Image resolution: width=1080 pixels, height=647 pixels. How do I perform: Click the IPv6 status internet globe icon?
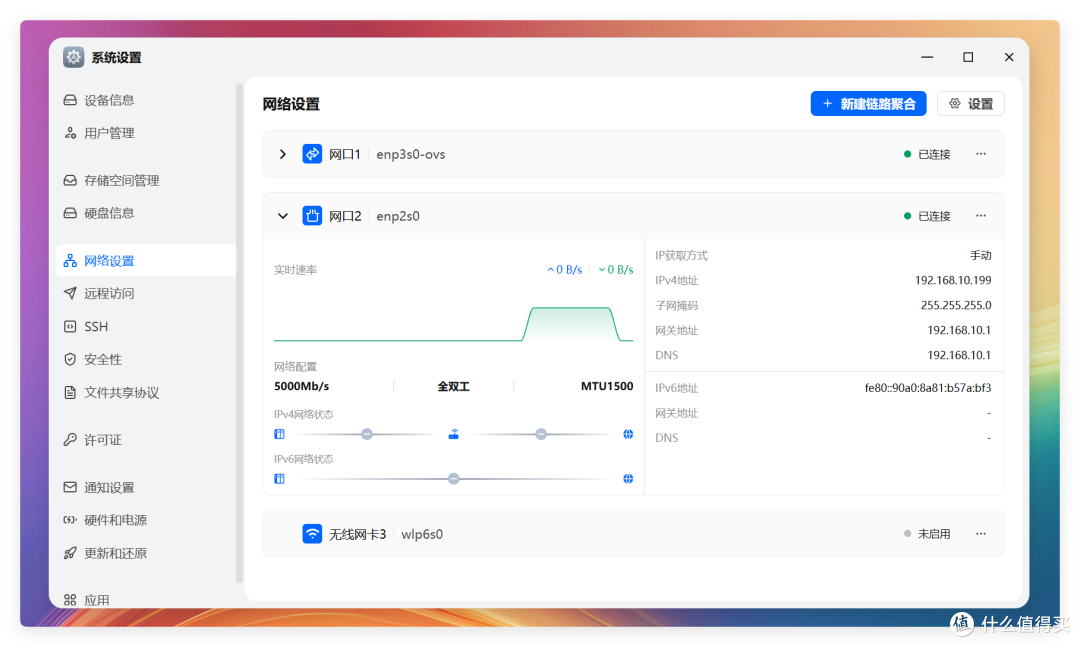(628, 479)
